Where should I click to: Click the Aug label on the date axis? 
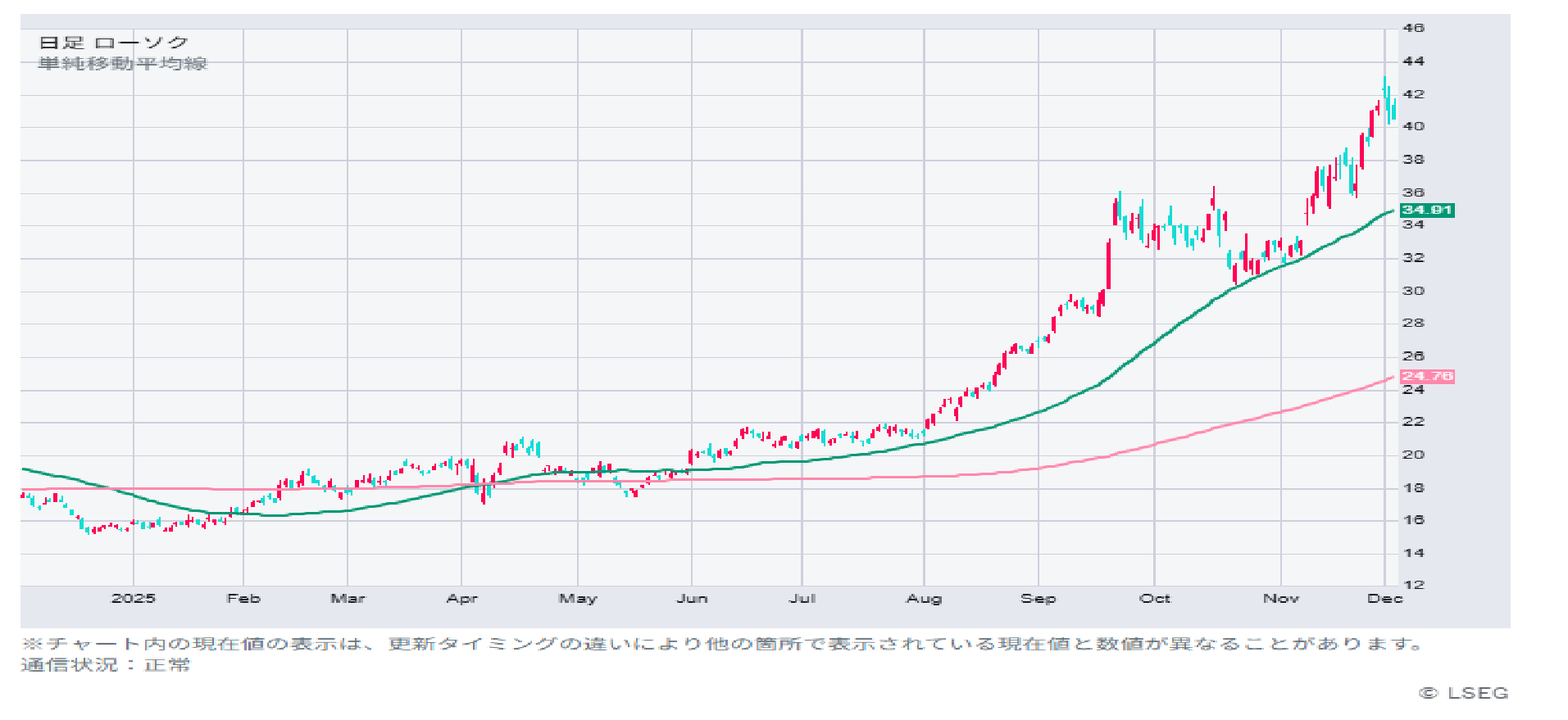click(x=924, y=599)
